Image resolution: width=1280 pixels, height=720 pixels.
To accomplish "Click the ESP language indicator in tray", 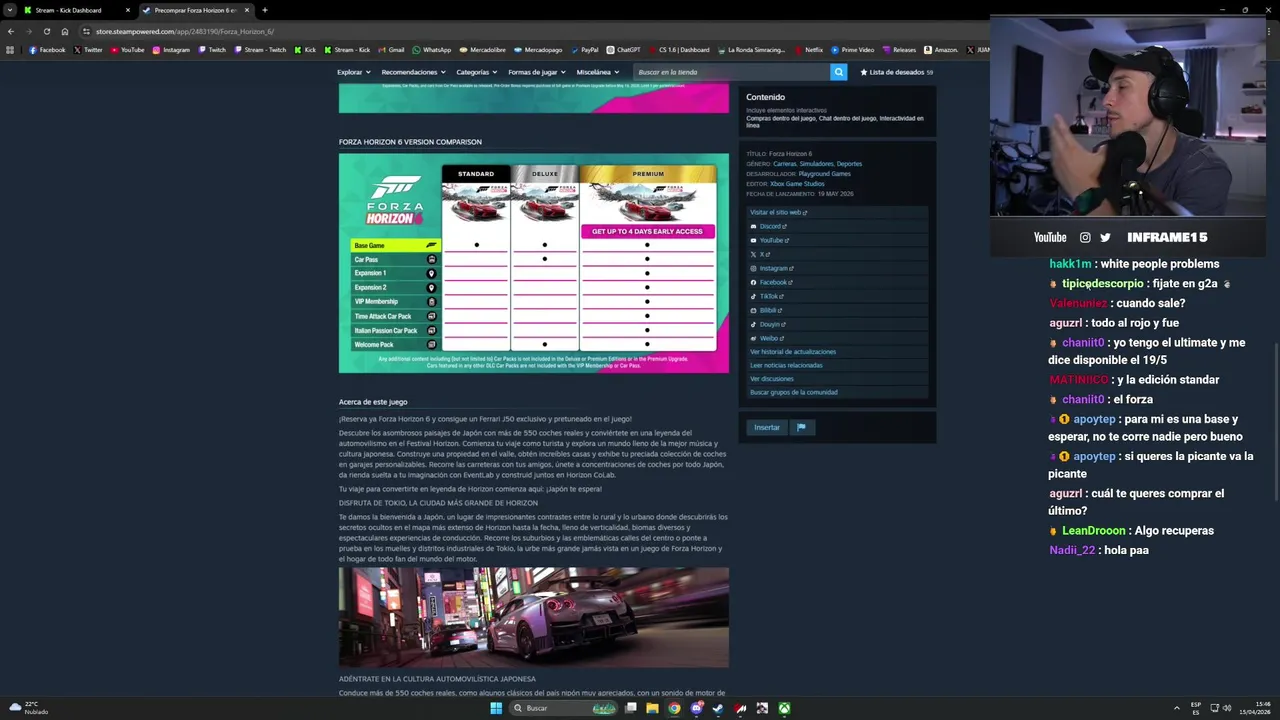I will [1196, 708].
